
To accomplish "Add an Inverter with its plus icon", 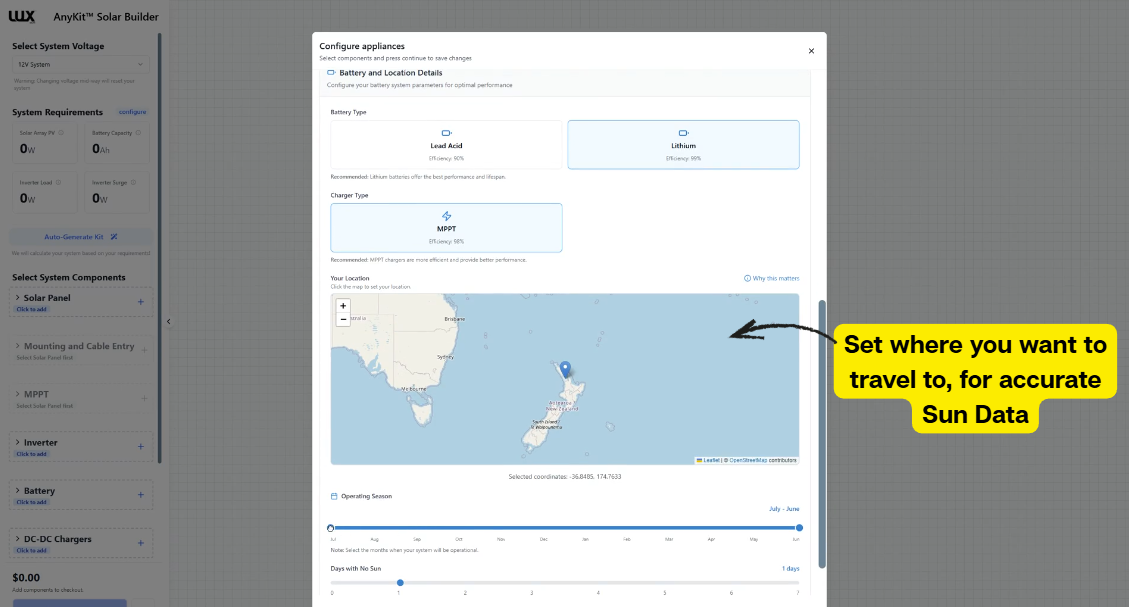I will [x=140, y=446].
